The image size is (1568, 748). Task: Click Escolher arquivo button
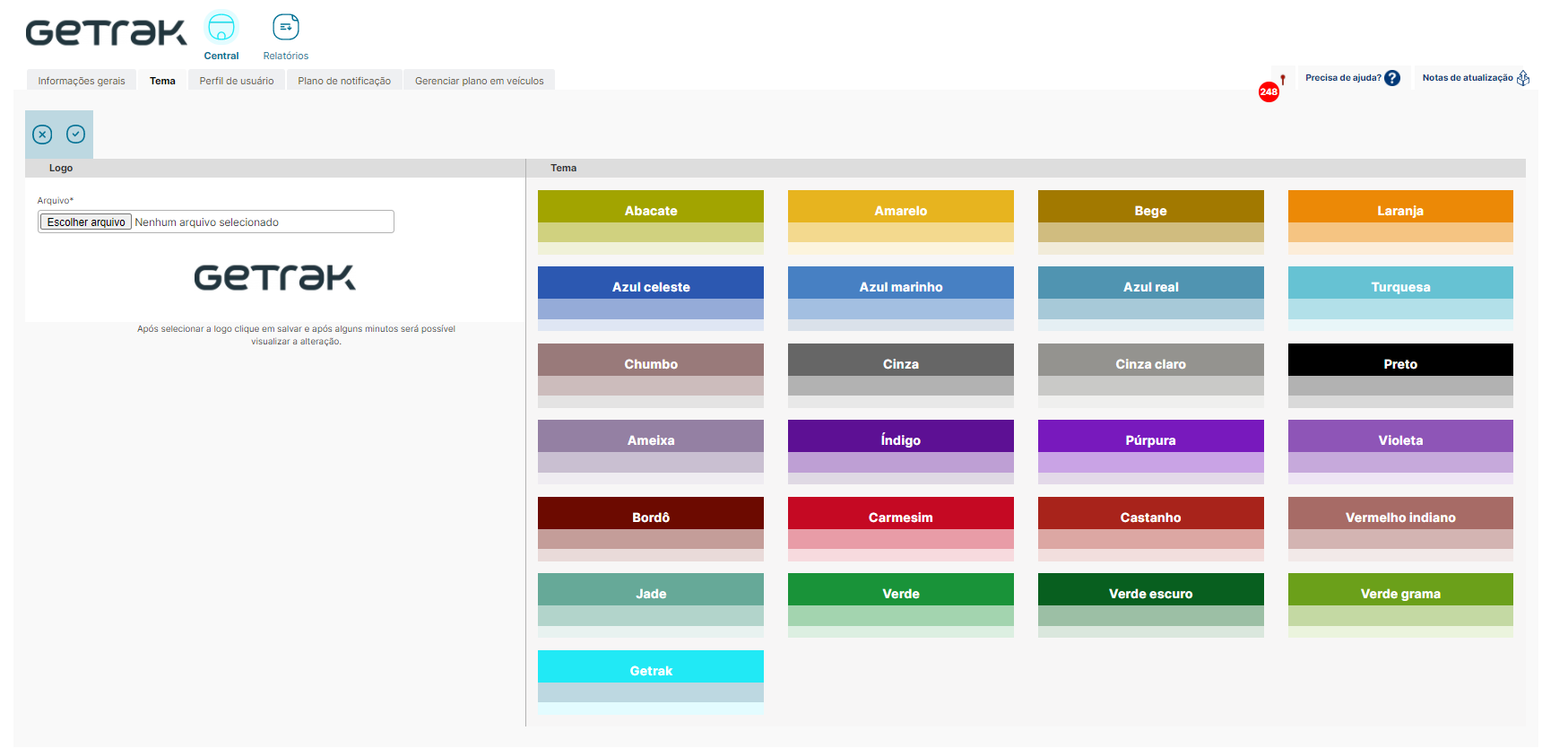coord(86,222)
